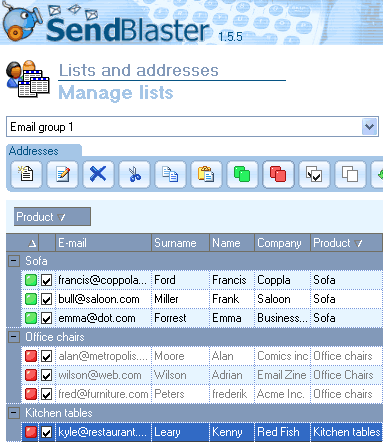The image size is (383, 442).
Task: Click the Product grouping chip above table
Action: 52,217
